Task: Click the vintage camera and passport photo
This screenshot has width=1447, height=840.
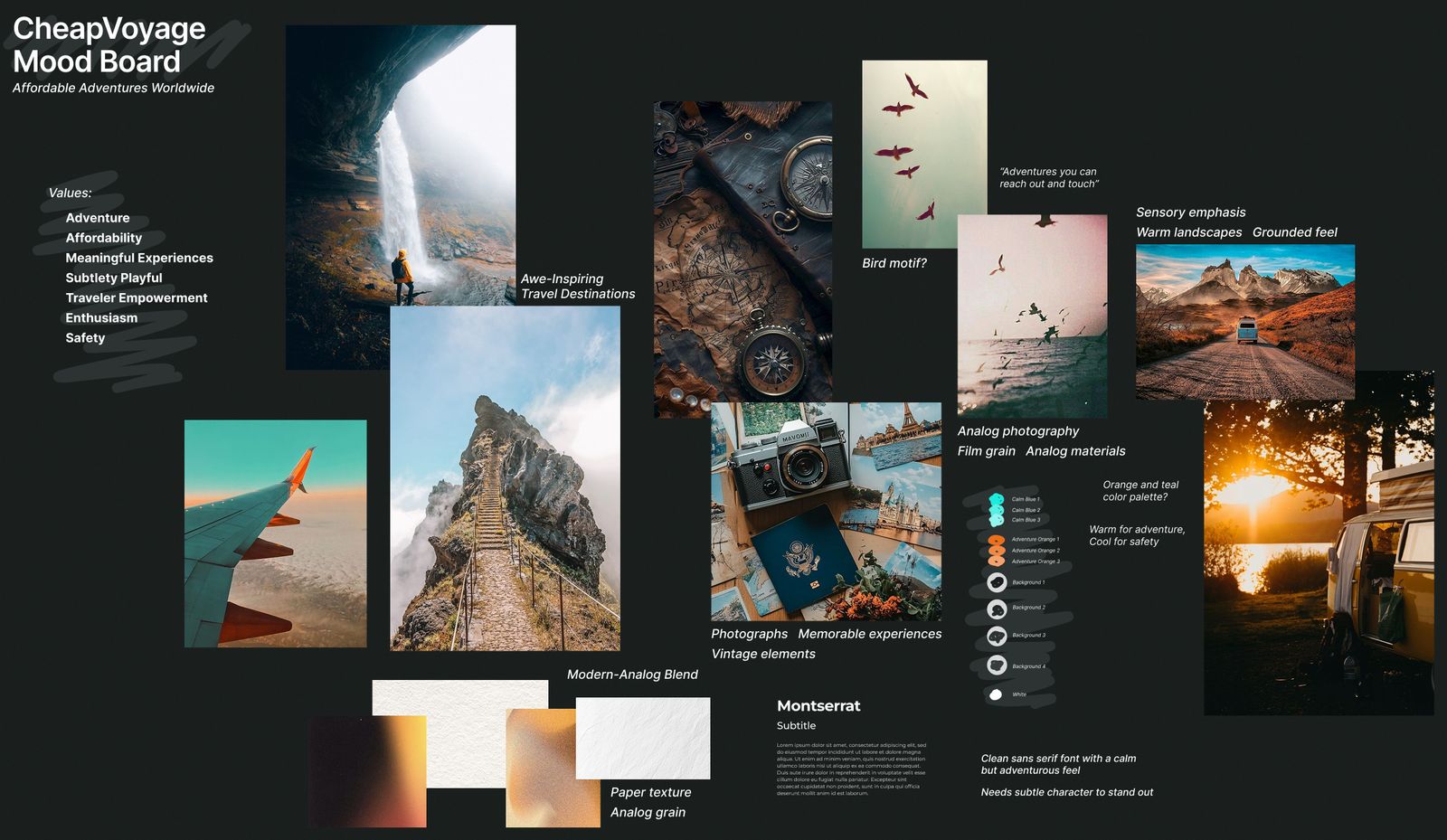Action: point(826,512)
